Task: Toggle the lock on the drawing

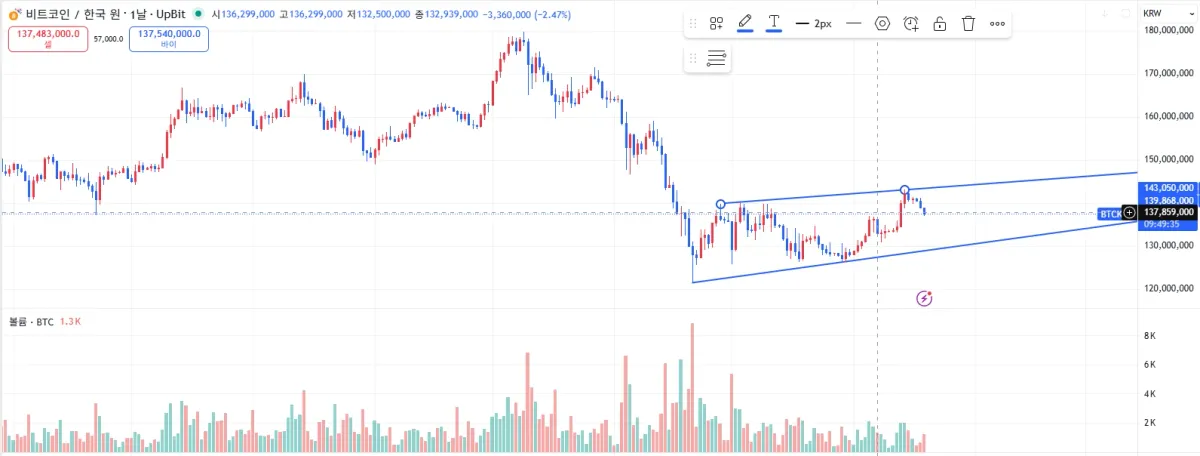Action: [x=940, y=24]
